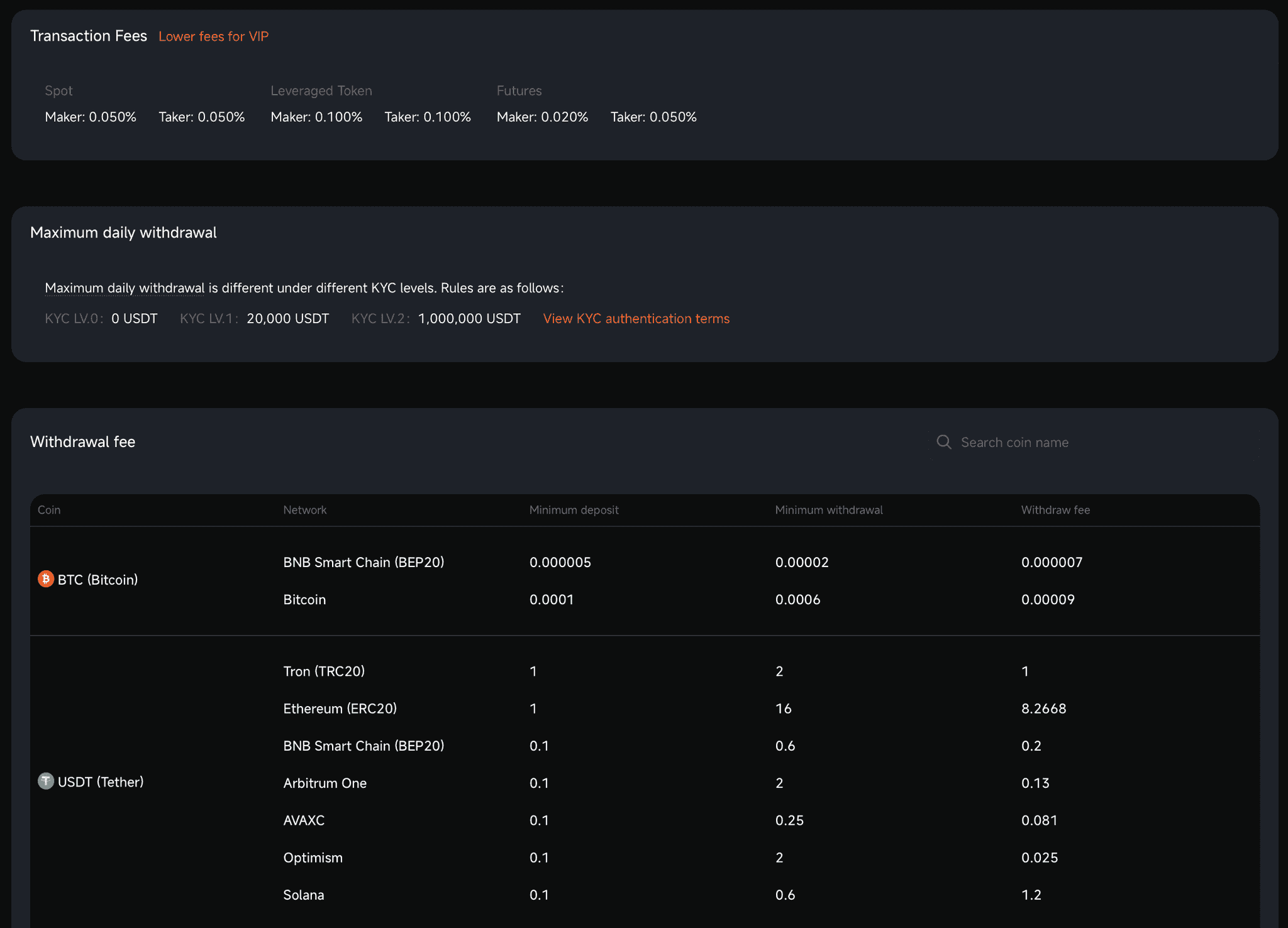
Task: Click KYC LV.0 0 USDT limit
Action: pos(101,319)
